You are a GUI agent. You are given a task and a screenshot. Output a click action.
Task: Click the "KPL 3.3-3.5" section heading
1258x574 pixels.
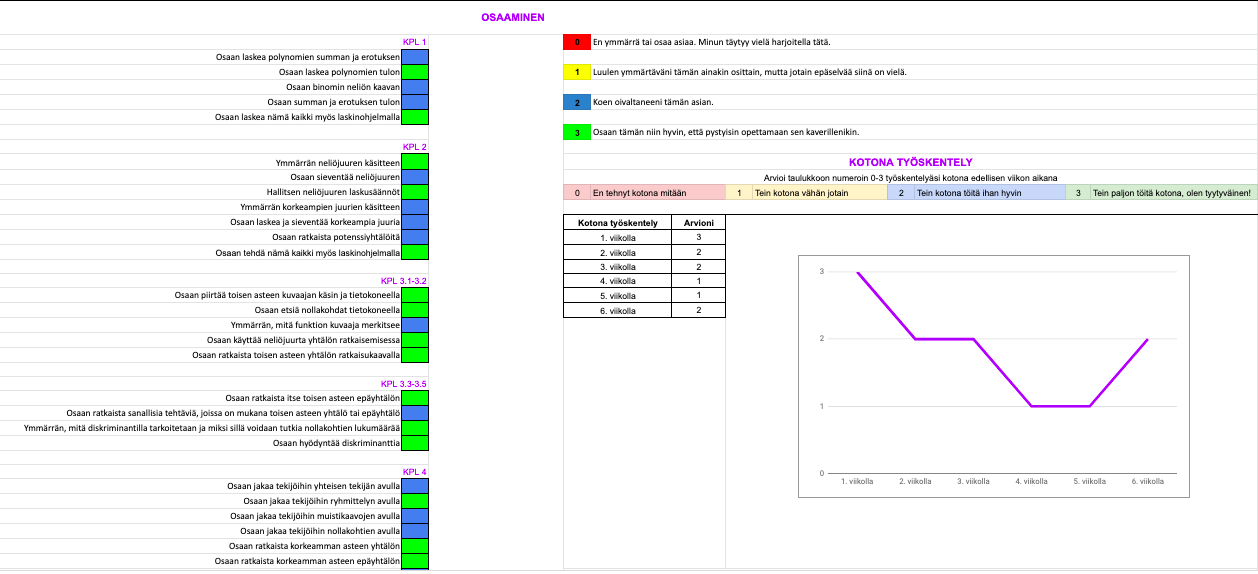coord(403,383)
